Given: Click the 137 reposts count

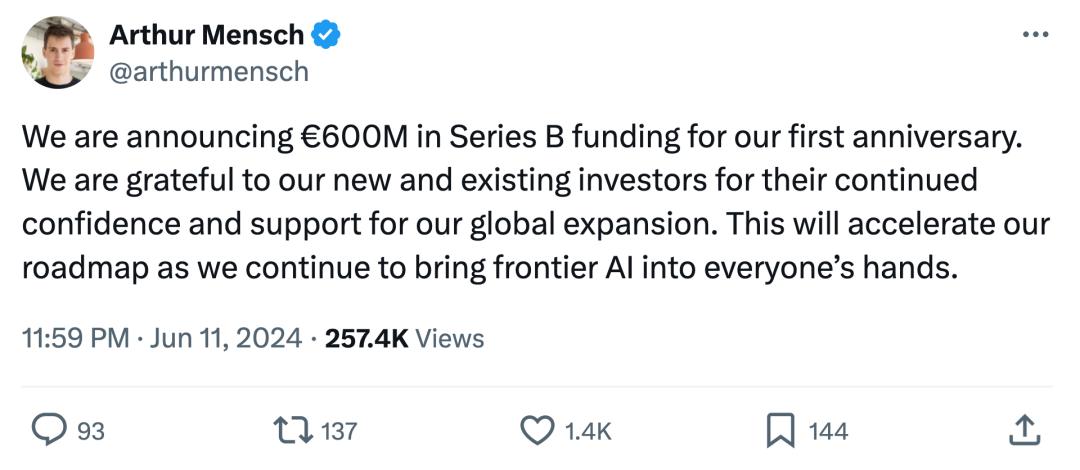Looking at the screenshot, I should (x=339, y=431).
